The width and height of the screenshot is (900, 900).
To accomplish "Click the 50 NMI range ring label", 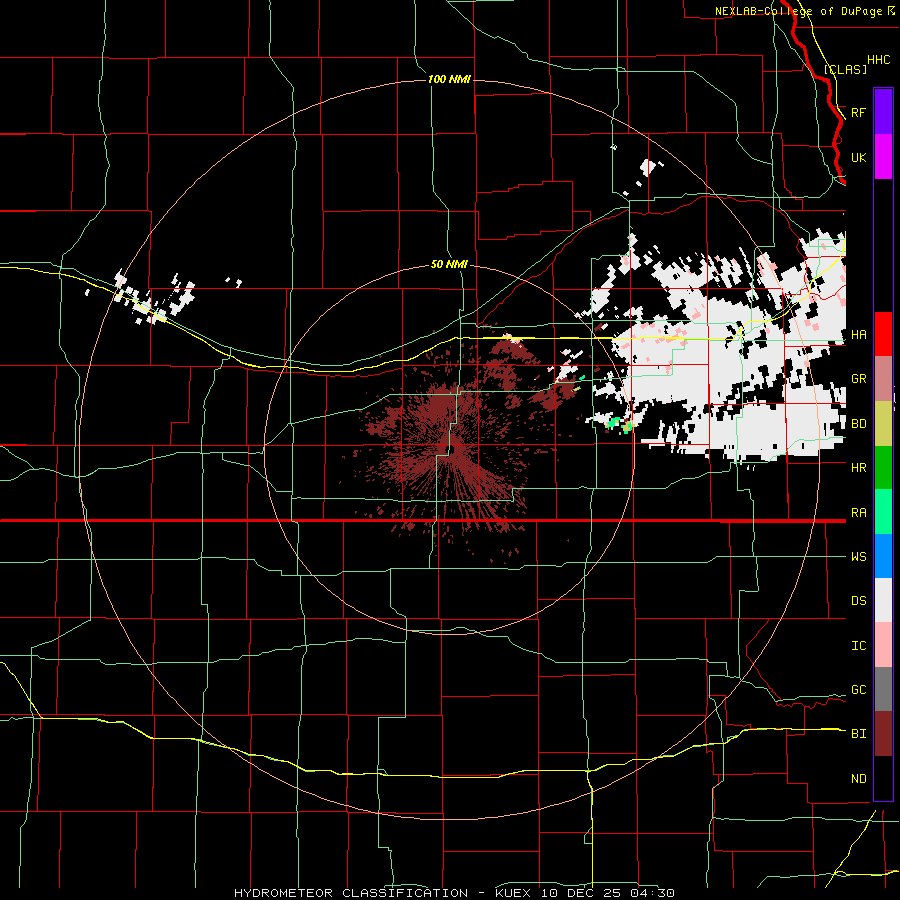I will click(449, 265).
